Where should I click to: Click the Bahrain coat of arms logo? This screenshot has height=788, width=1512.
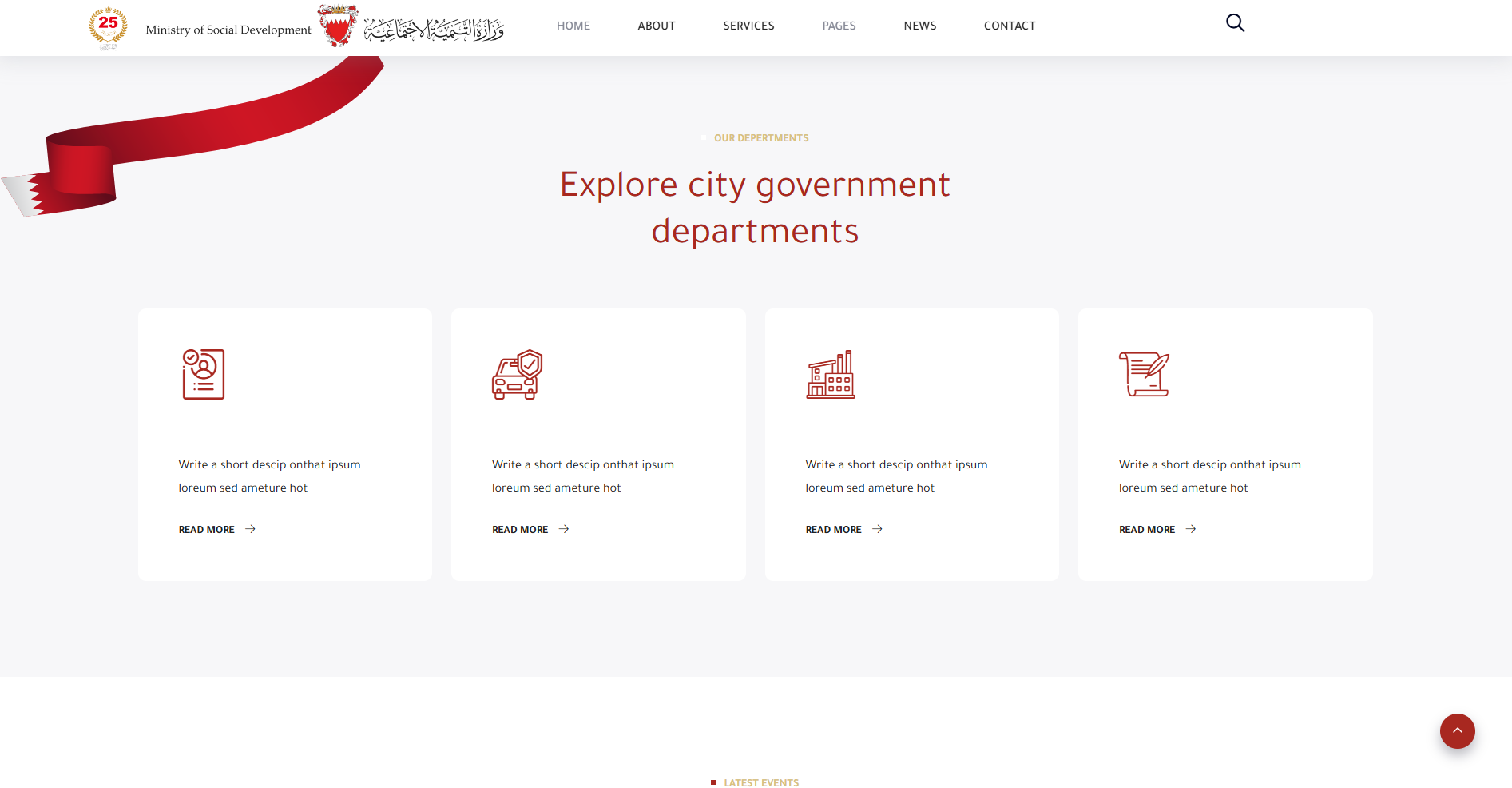(x=338, y=26)
